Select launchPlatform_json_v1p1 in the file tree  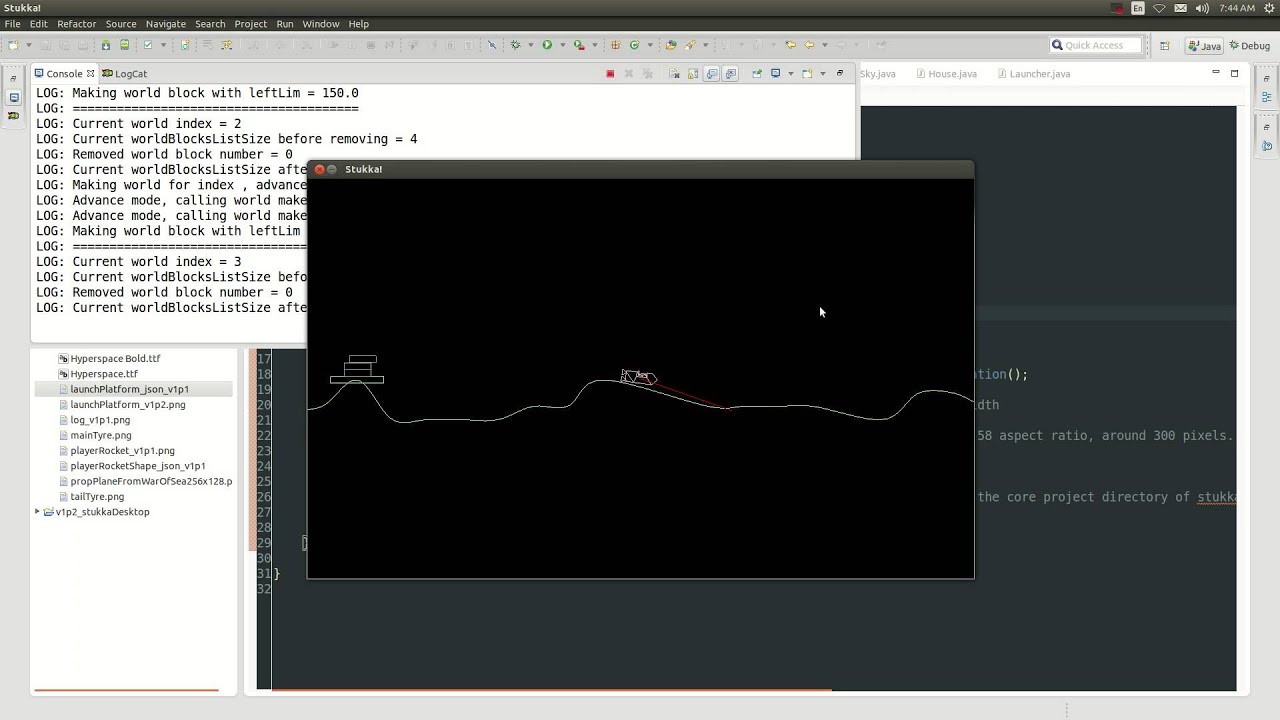click(129, 389)
